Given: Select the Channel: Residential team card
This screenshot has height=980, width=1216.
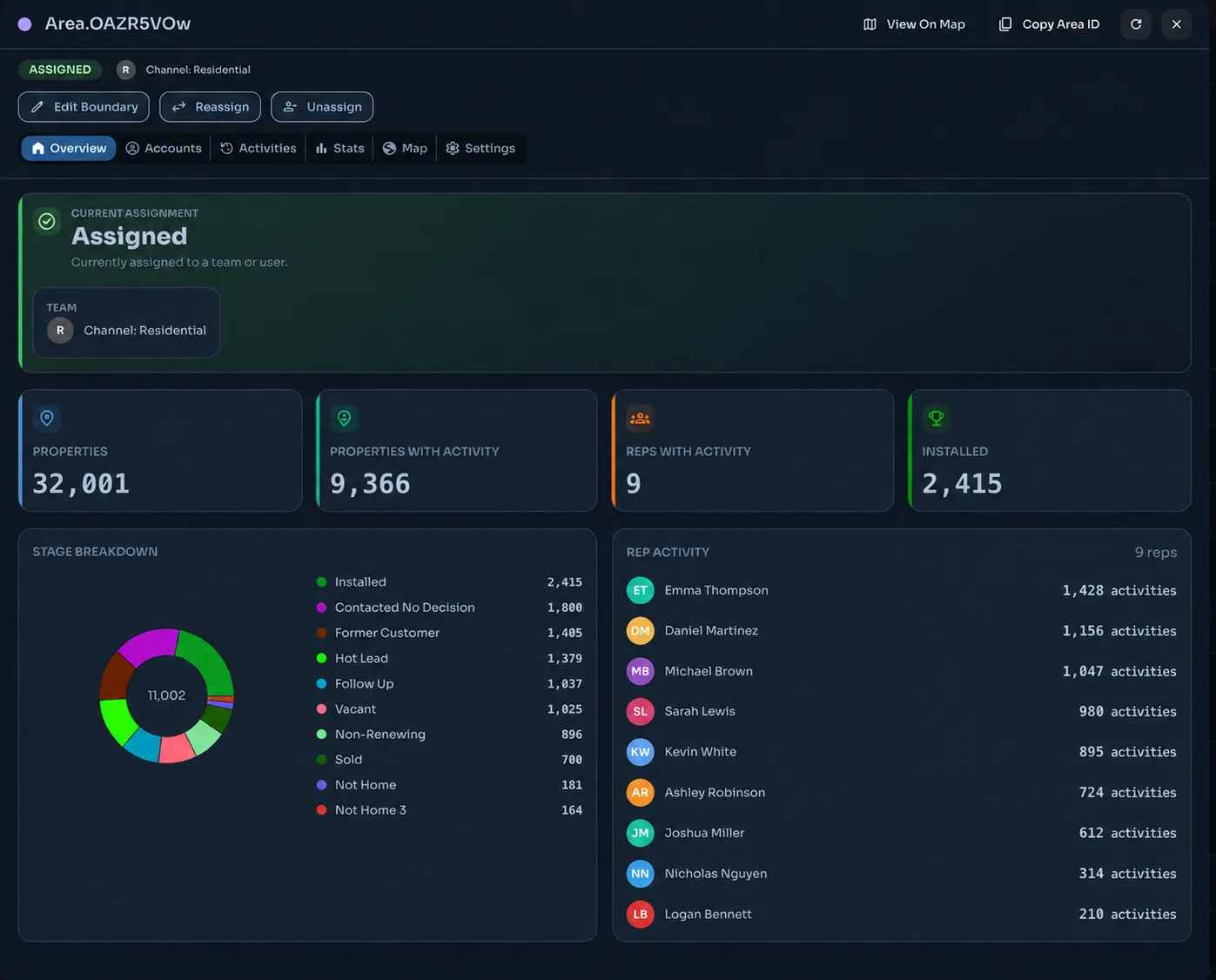Looking at the screenshot, I should (x=126, y=323).
